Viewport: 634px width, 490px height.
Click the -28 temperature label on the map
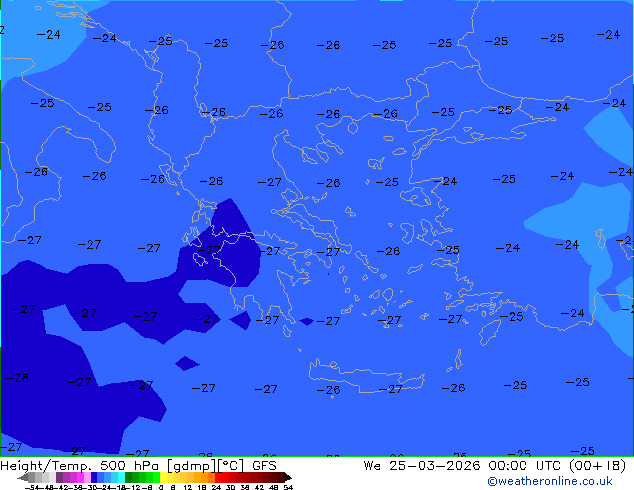pos(18,378)
